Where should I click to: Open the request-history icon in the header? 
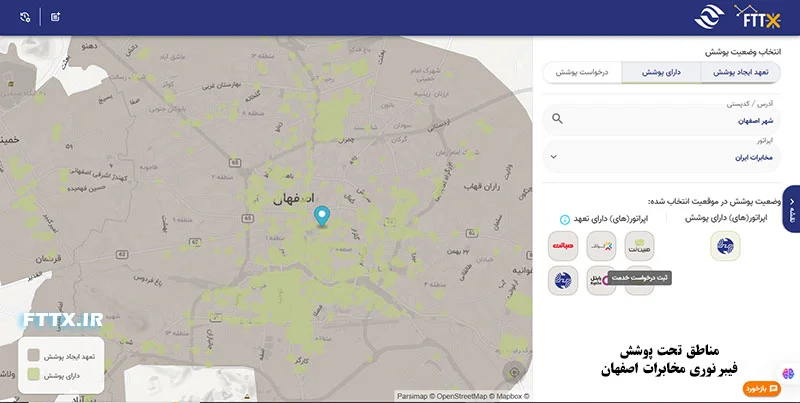point(25,17)
